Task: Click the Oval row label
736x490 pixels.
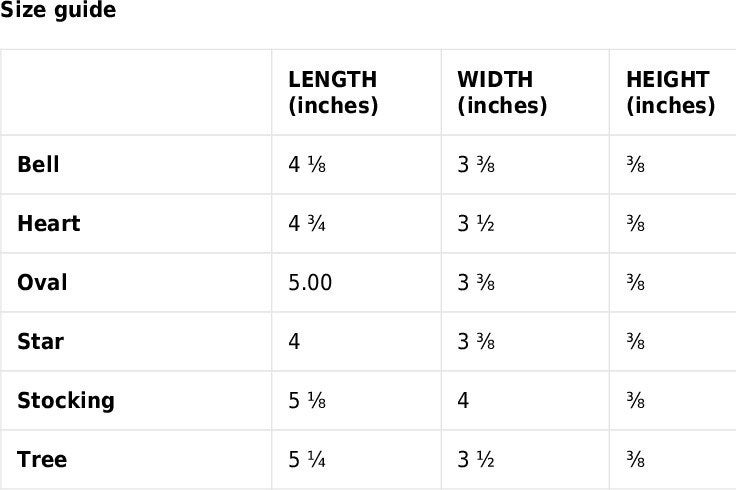Action: 42,283
